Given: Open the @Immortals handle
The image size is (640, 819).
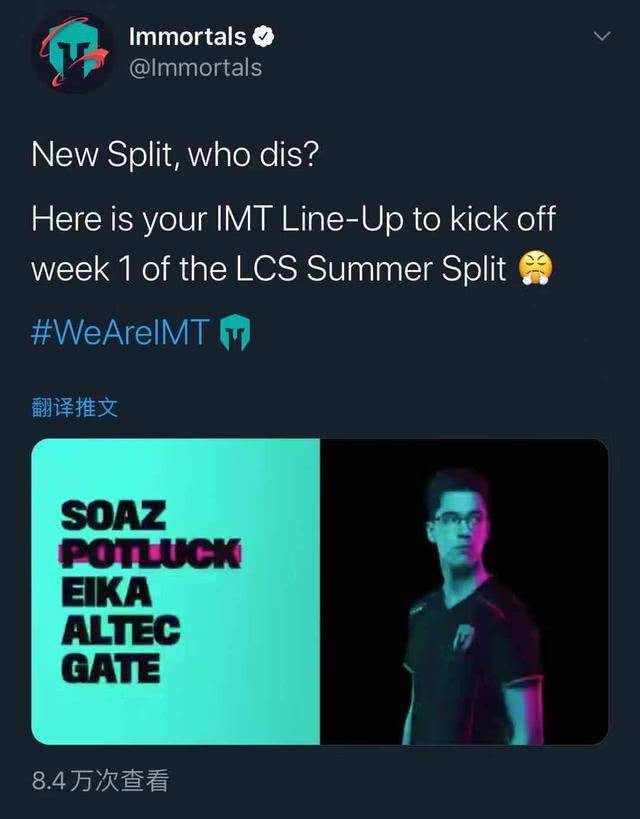Looking at the screenshot, I should (x=195, y=67).
